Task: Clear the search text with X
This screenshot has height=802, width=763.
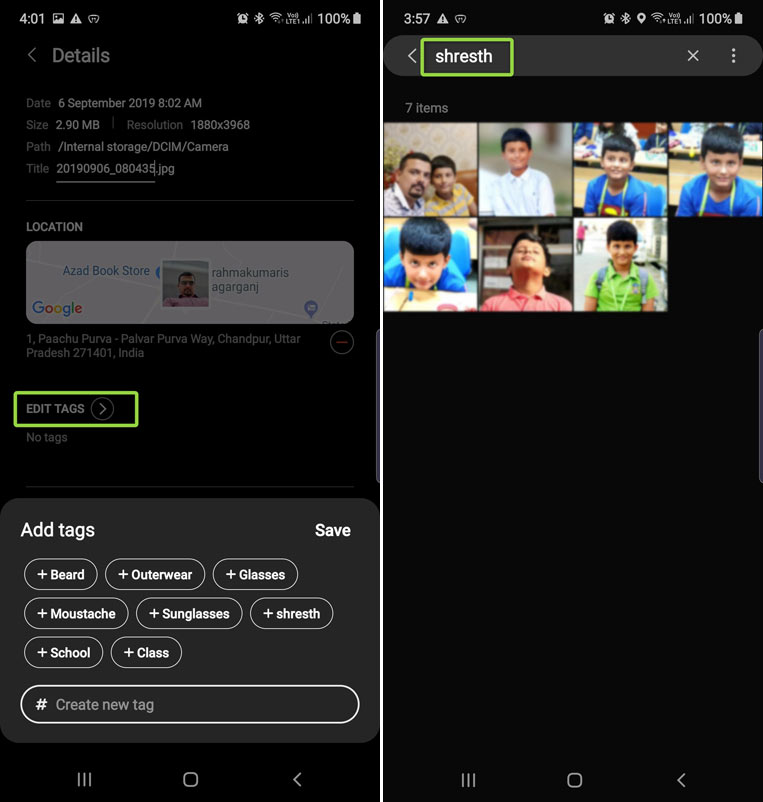Action: pos(693,56)
